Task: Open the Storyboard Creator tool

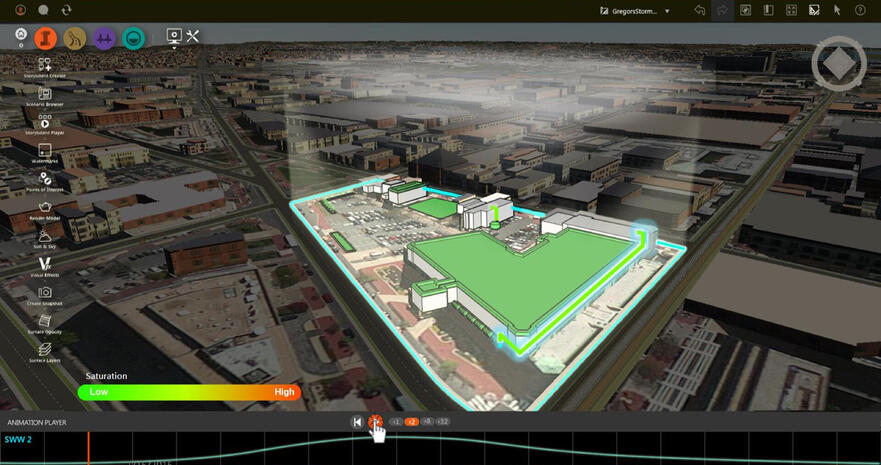Action: pos(44,65)
